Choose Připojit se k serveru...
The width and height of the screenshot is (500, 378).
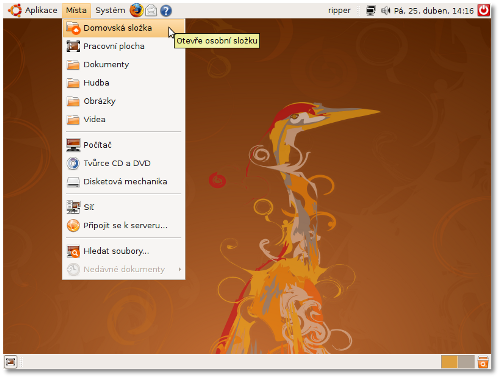coord(123,226)
